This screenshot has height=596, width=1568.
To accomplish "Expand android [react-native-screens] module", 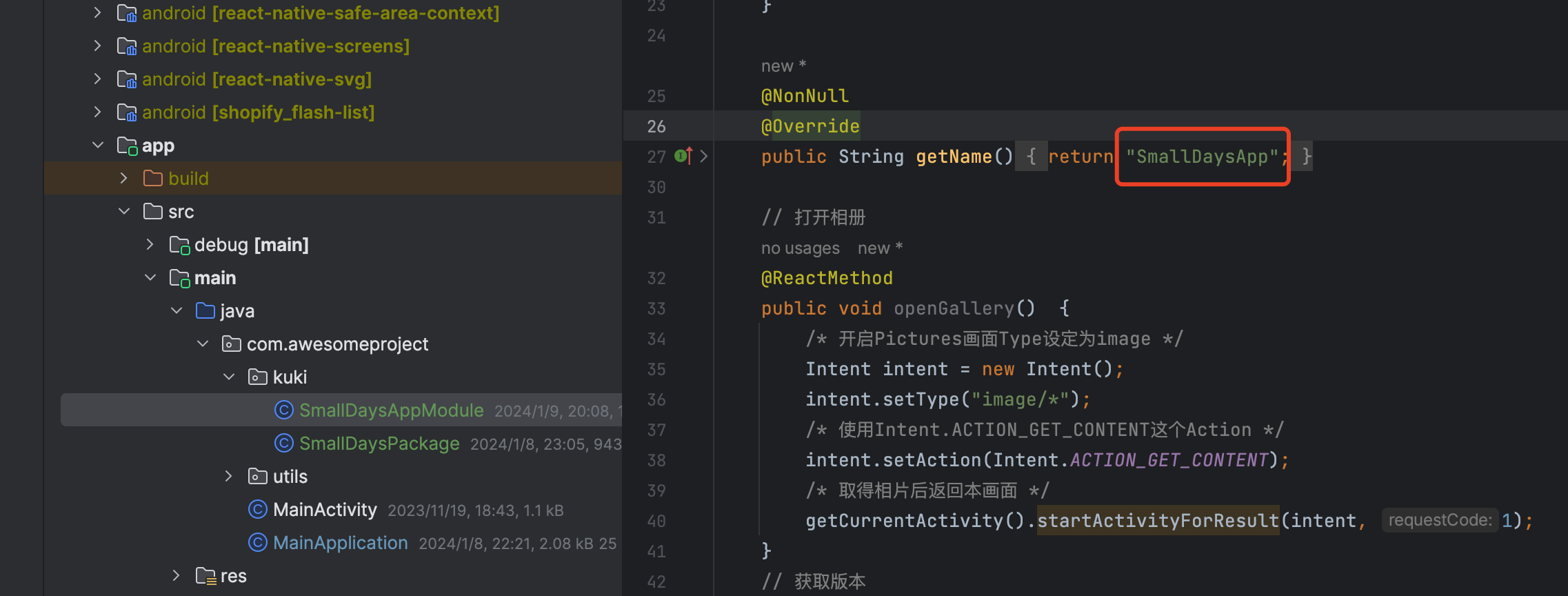I will pos(98,46).
